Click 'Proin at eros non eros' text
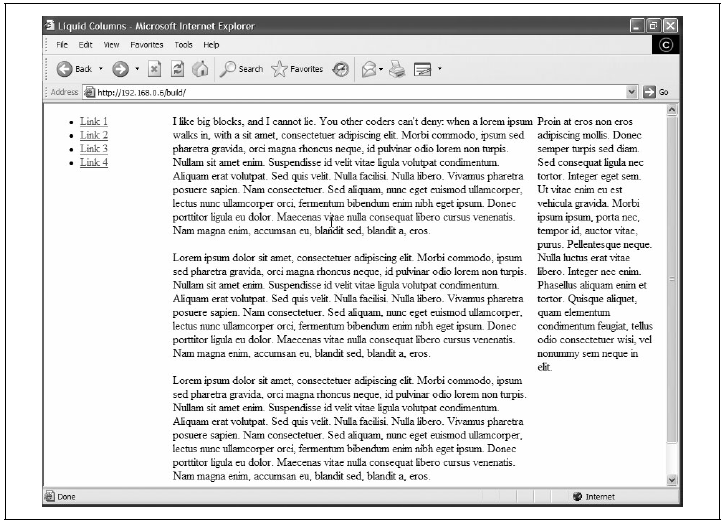This screenshot has width=727, height=525. 585,122
